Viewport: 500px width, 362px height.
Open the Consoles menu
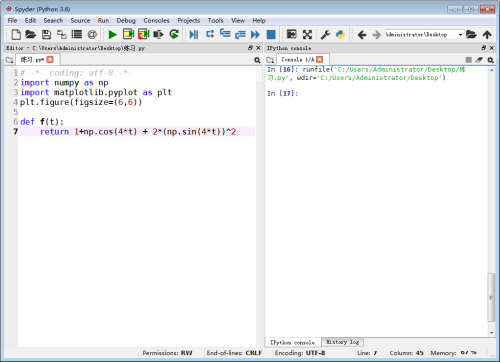[156, 21]
